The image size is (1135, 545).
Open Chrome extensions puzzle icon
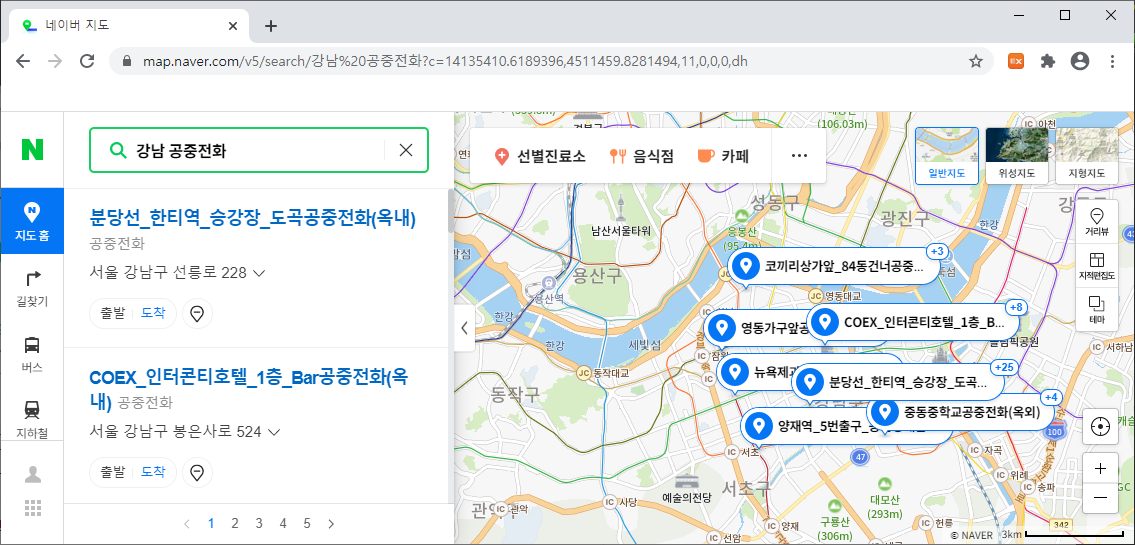pyautogui.click(x=1047, y=62)
